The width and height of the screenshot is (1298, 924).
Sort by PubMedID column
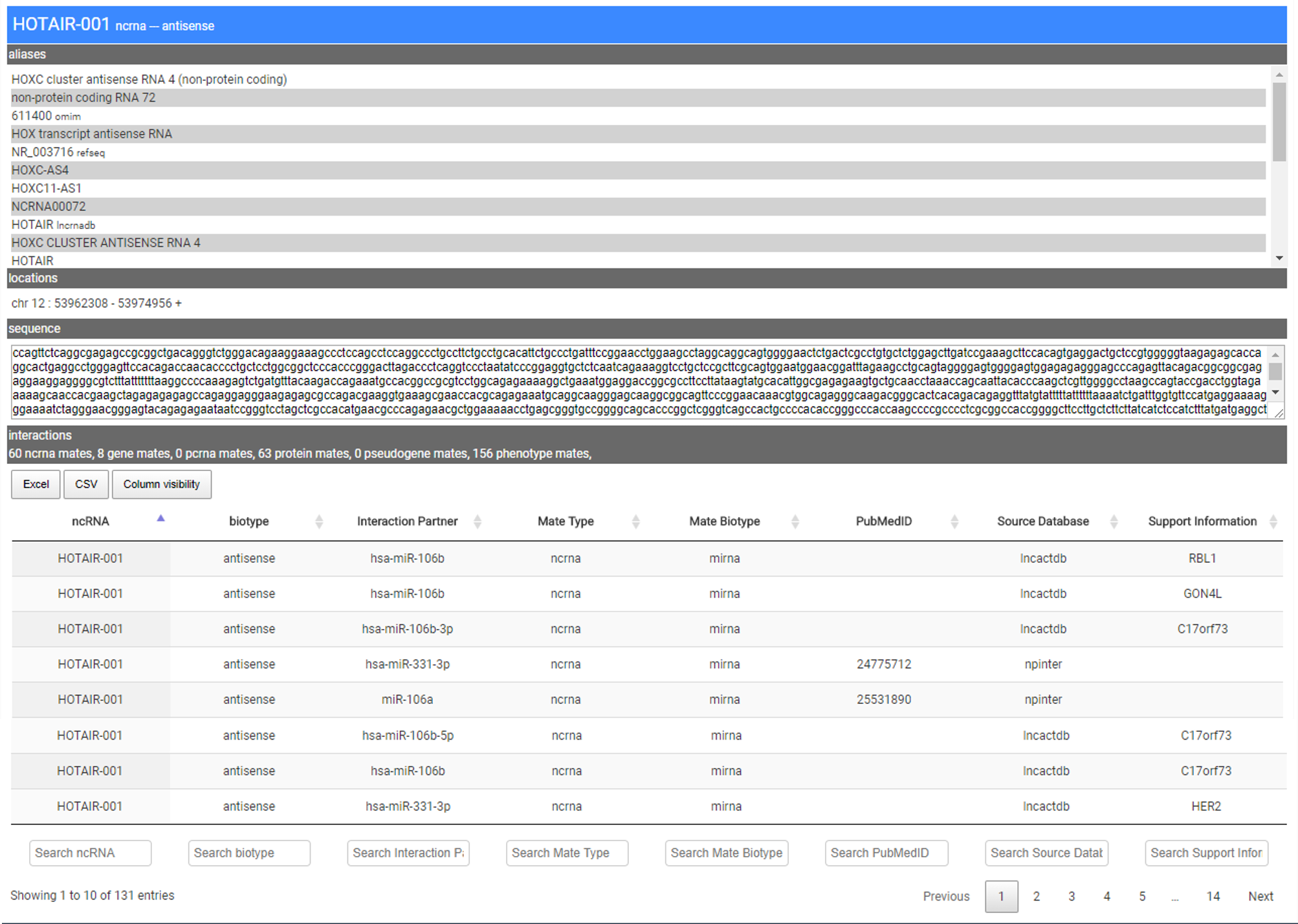pyautogui.click(x=954, y=522)
